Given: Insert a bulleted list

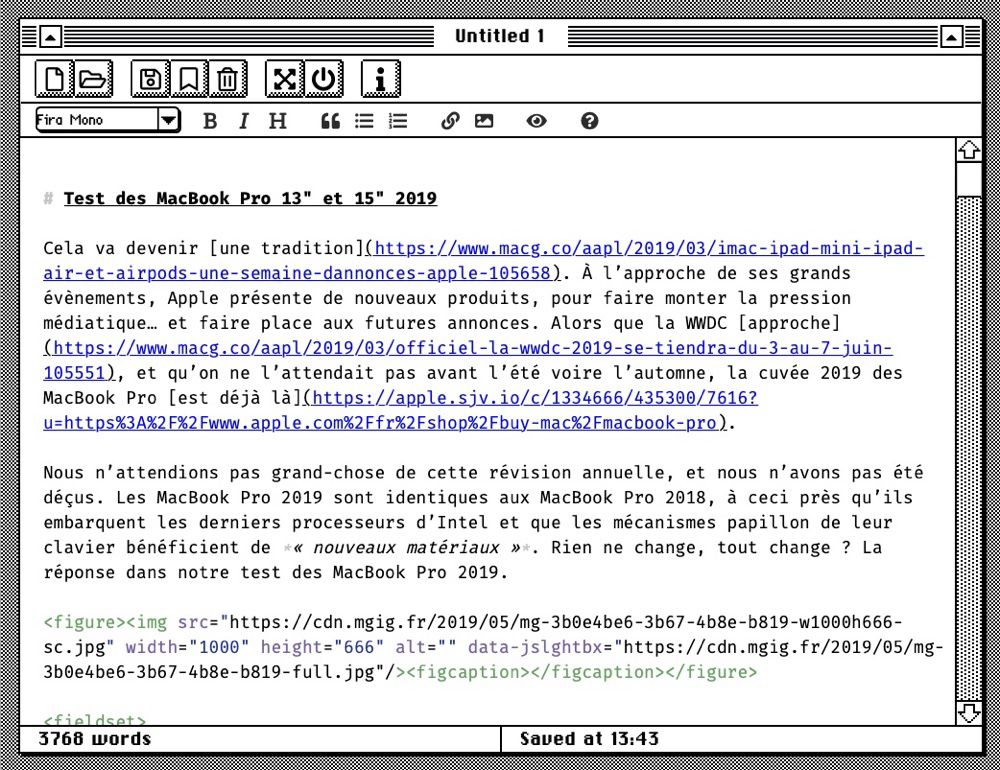Looking at the screenshot, I should coord(364,121).
